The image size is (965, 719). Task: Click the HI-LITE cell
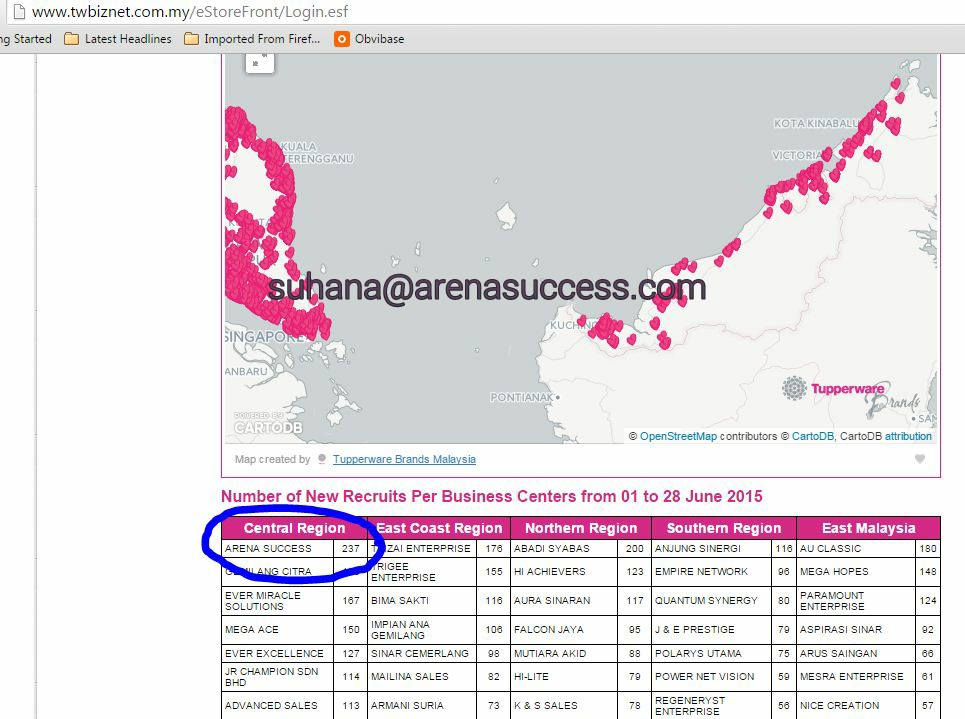pyautogui.click(x=564, y=677)
